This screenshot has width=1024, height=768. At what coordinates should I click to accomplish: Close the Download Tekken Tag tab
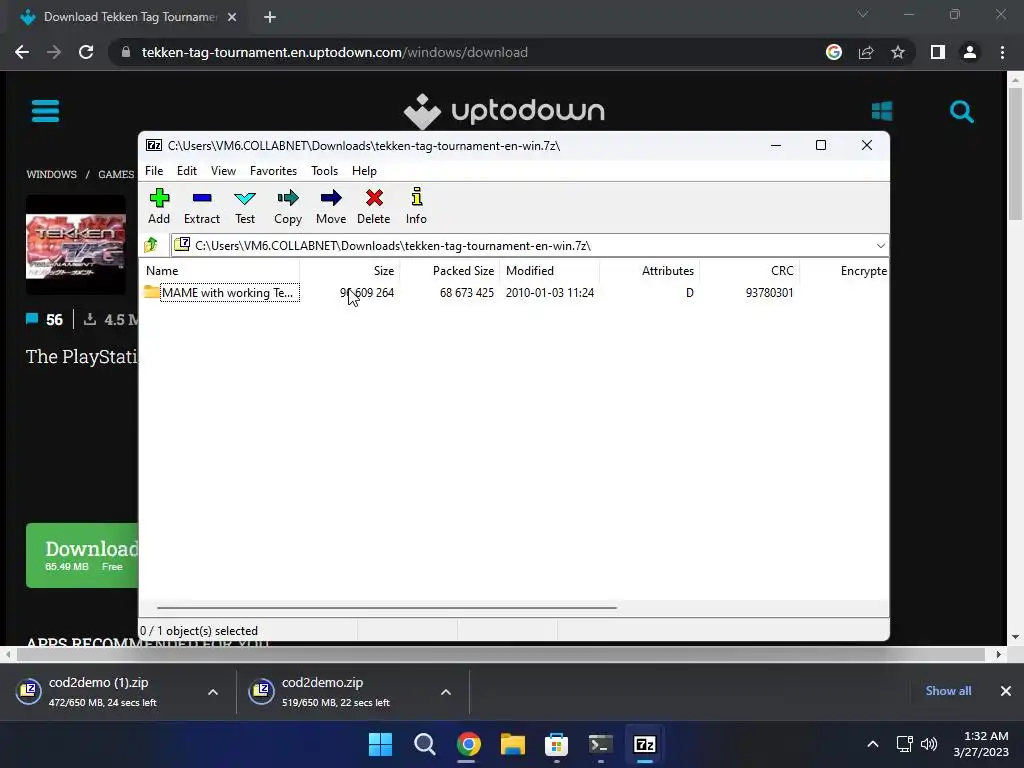coord(232,17)
